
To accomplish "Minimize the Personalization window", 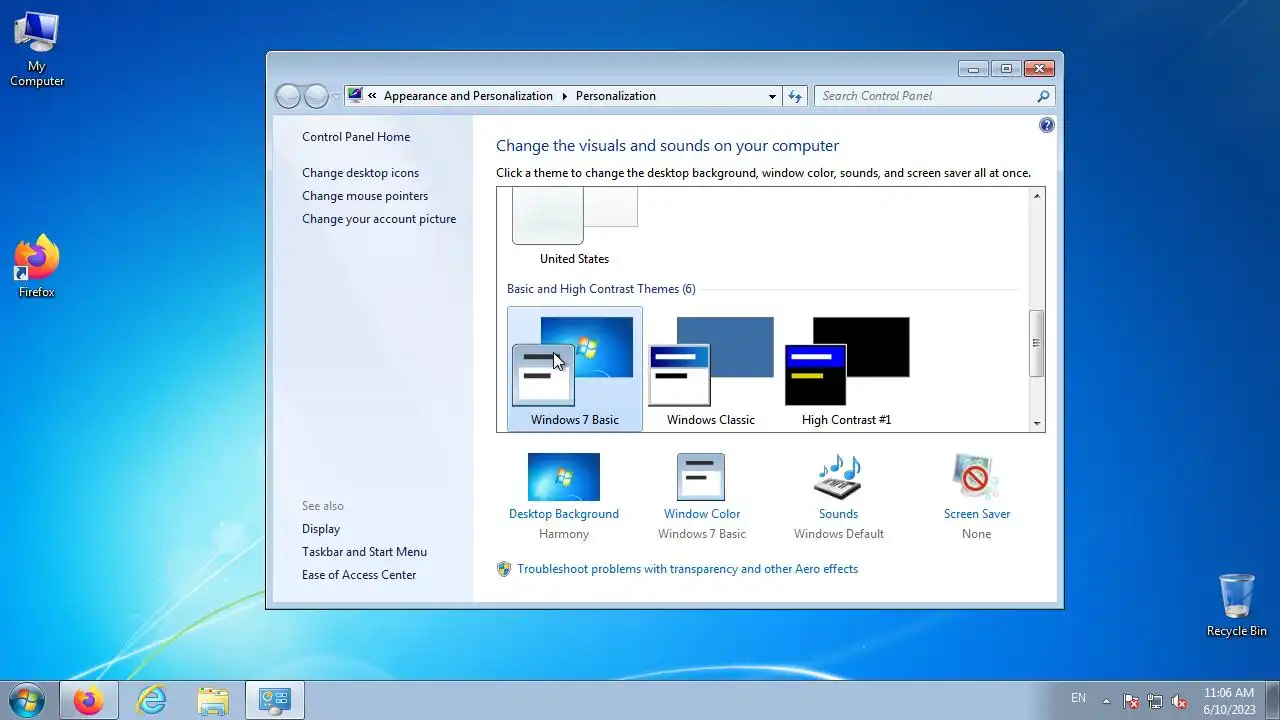I will (973, 69).
